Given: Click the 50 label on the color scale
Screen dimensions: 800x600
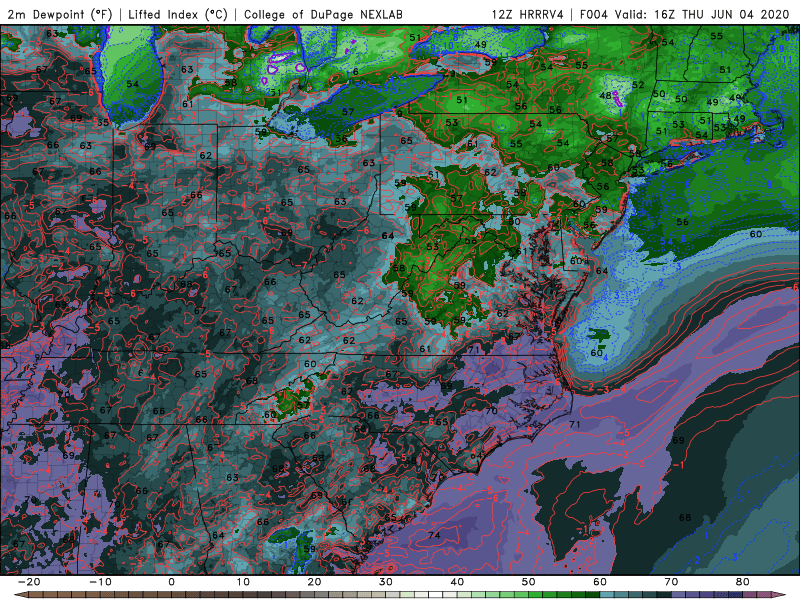Looking at the screenshot, I should [529, 582].
